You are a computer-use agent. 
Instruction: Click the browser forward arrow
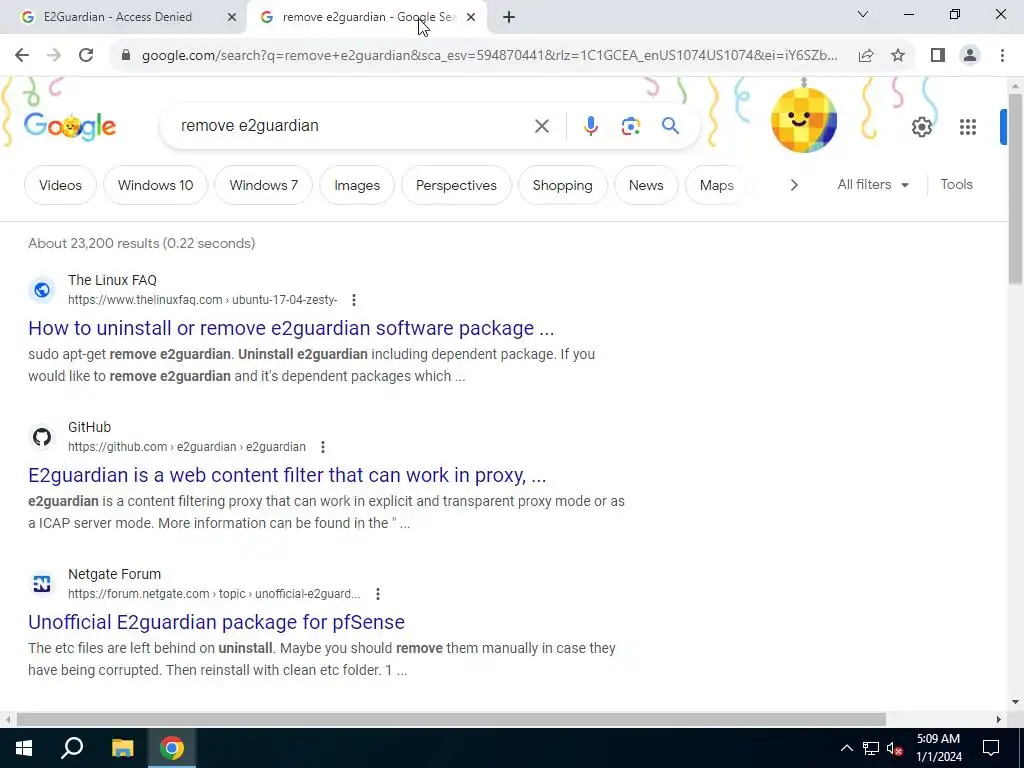pos(54,55)
